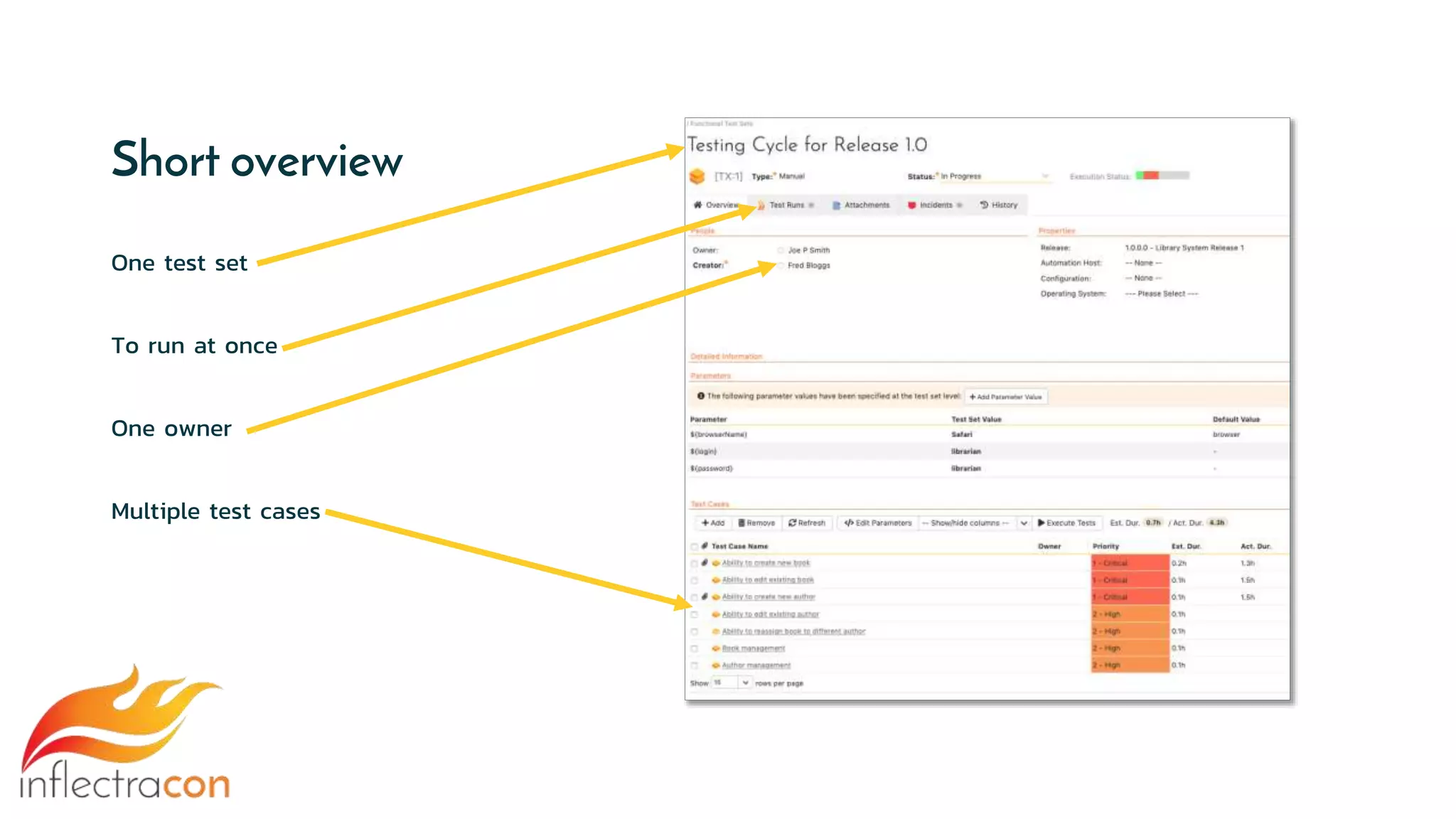Click the Testing Cycle for Release 1.0 title field

[x=808, y=145]
